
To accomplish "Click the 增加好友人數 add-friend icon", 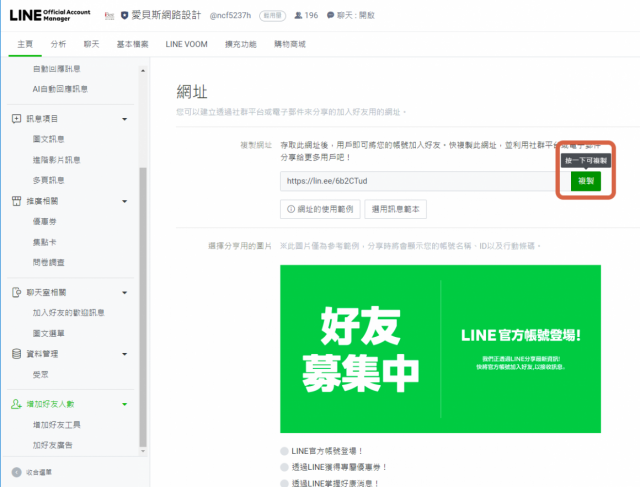I will 17,405.
